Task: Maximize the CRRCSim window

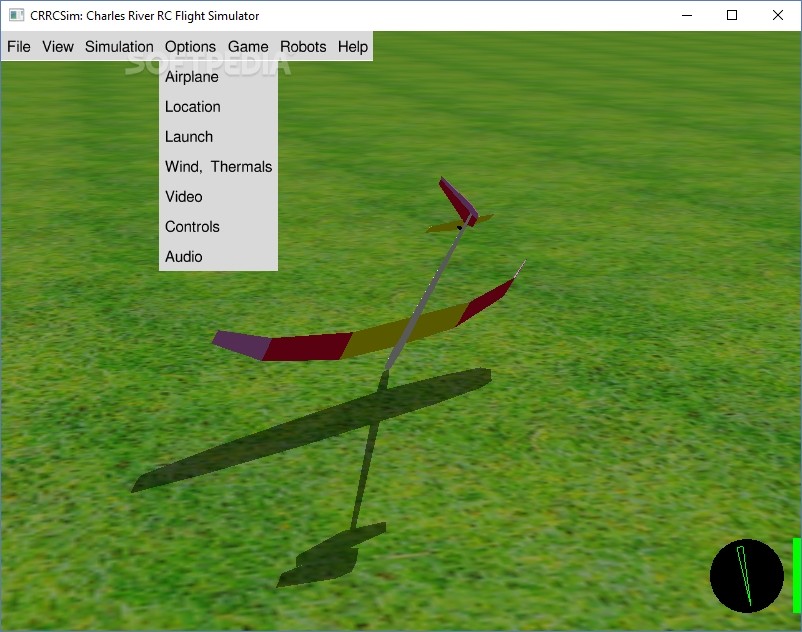Action: [x=732, y=15]
